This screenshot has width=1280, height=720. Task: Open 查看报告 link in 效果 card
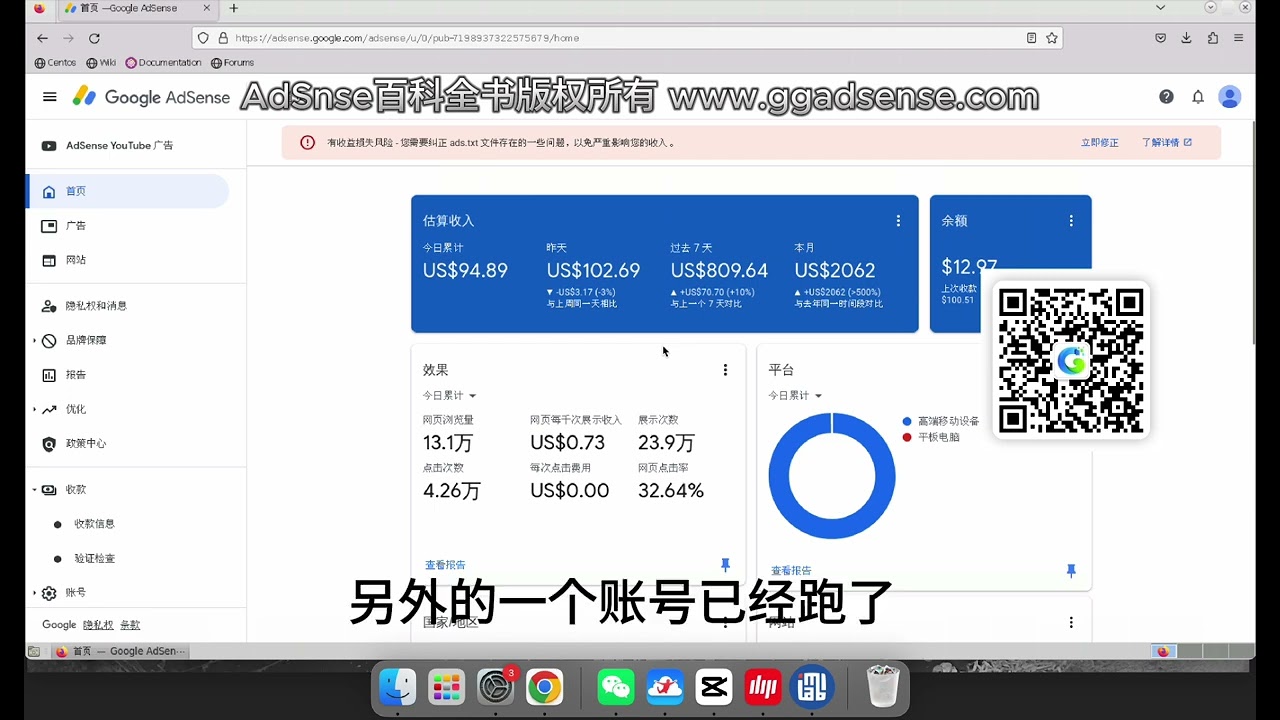(445, 565)
